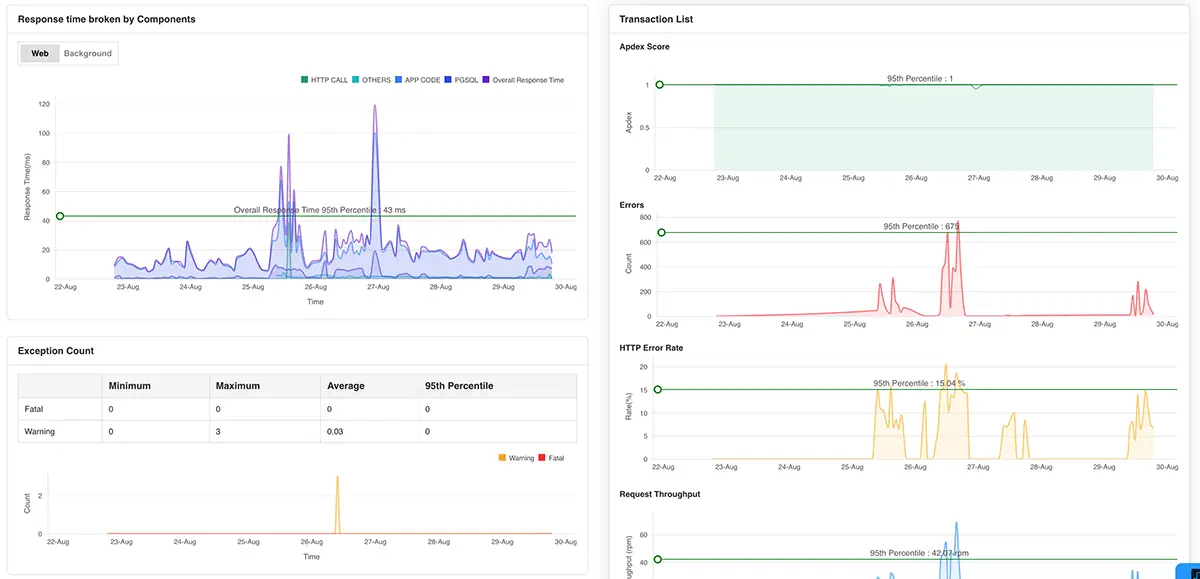Open the Errors section heading

[x=634, y=204]
